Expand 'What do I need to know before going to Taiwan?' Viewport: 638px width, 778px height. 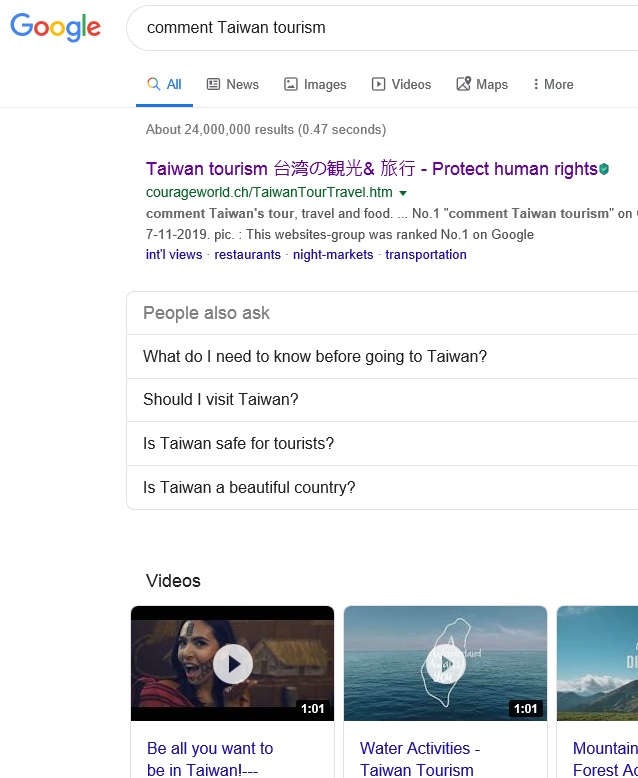315,357
